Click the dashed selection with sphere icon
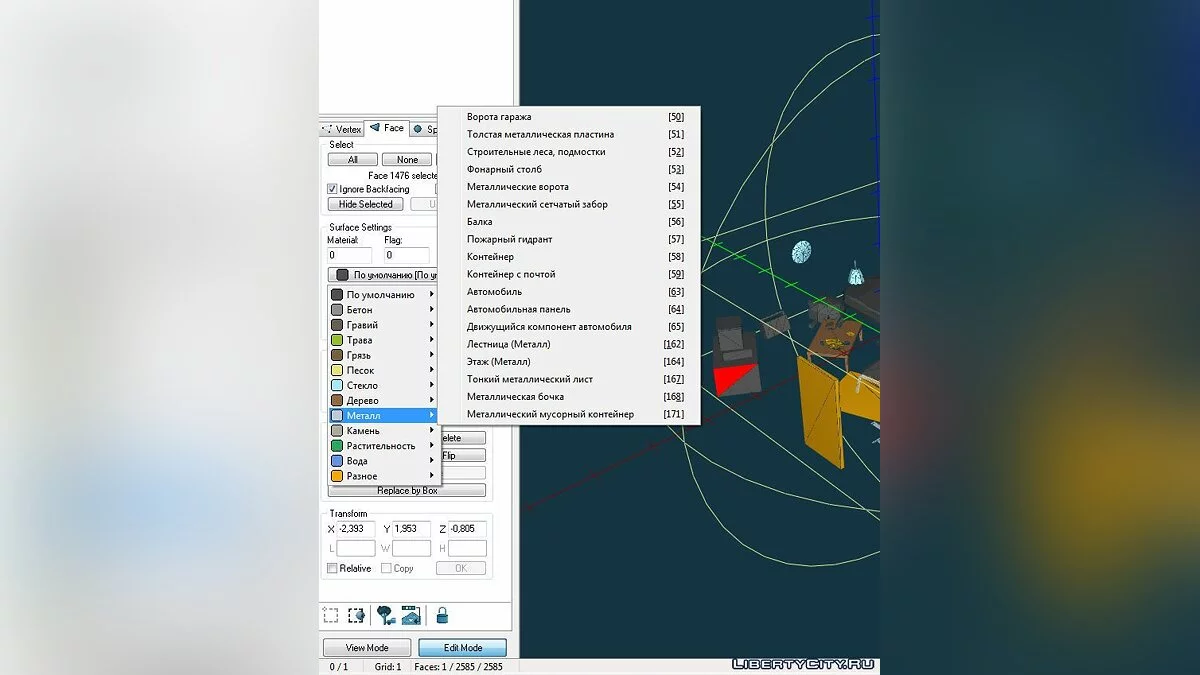Viewport: 1200px width, 675px height. point(357,616)
